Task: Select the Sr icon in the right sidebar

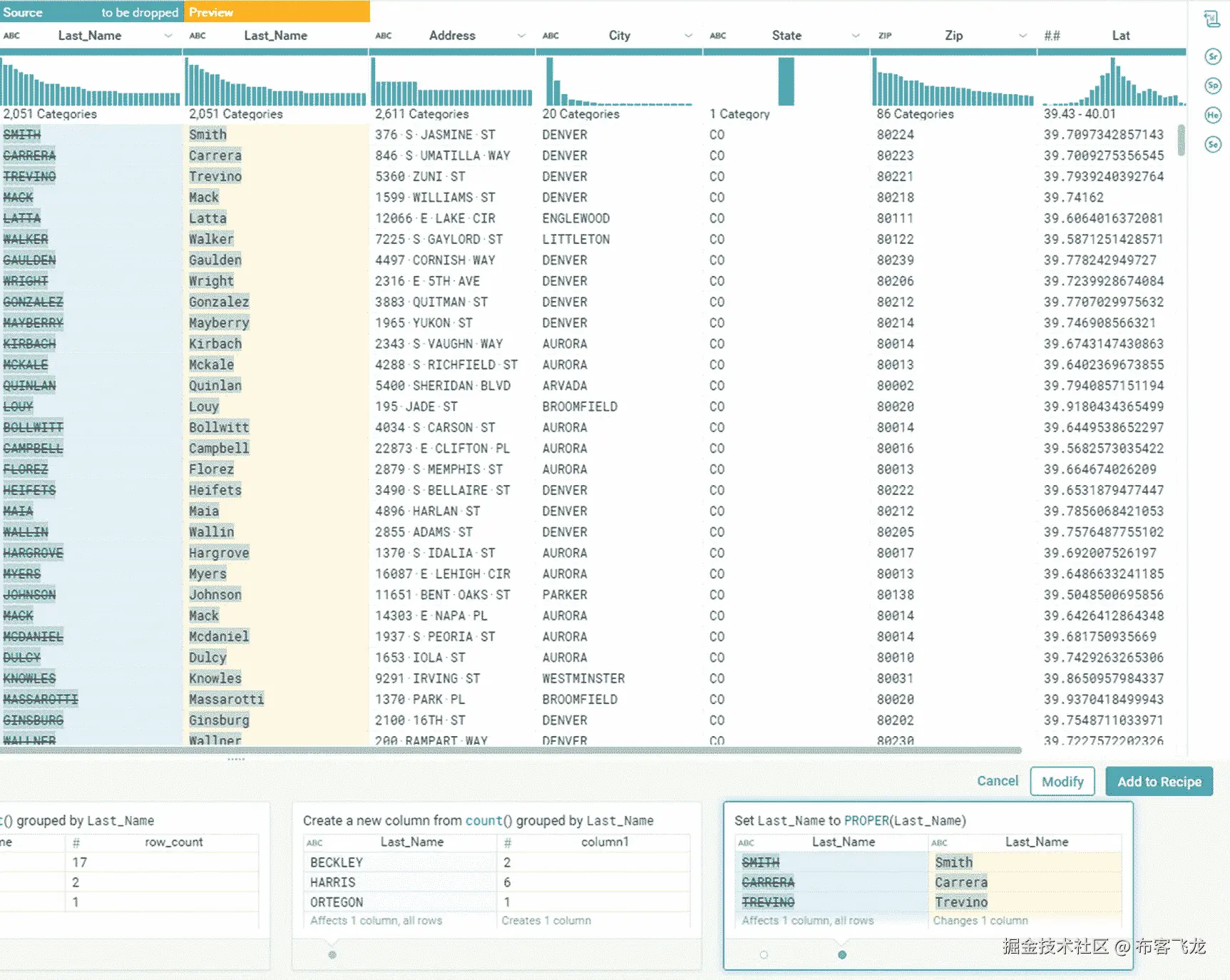Action: tap(1213, 56)
